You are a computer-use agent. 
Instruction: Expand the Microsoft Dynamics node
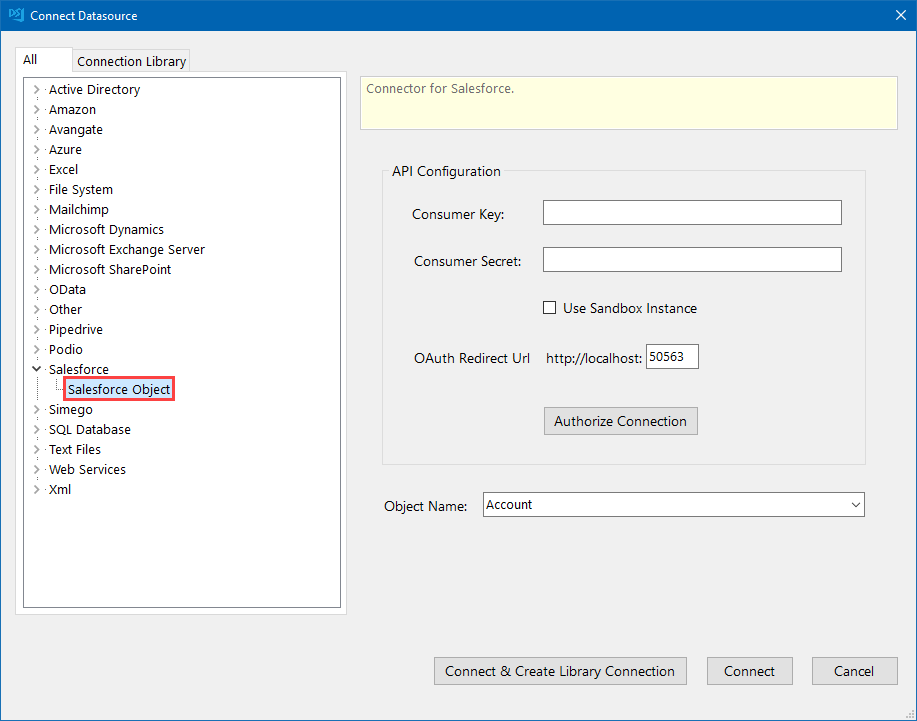tap(36, 229)
